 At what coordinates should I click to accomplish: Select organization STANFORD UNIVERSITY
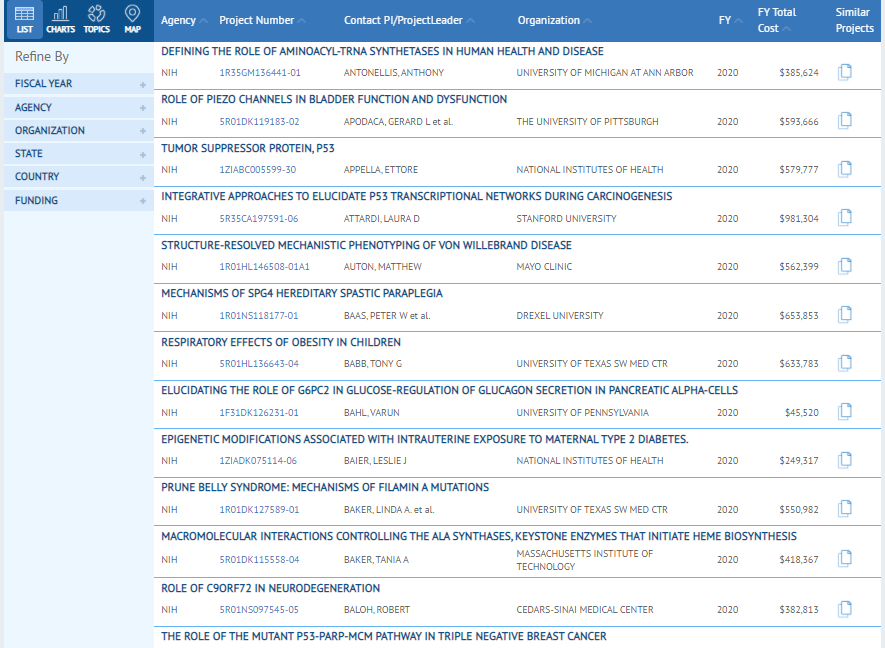(566, 218)
